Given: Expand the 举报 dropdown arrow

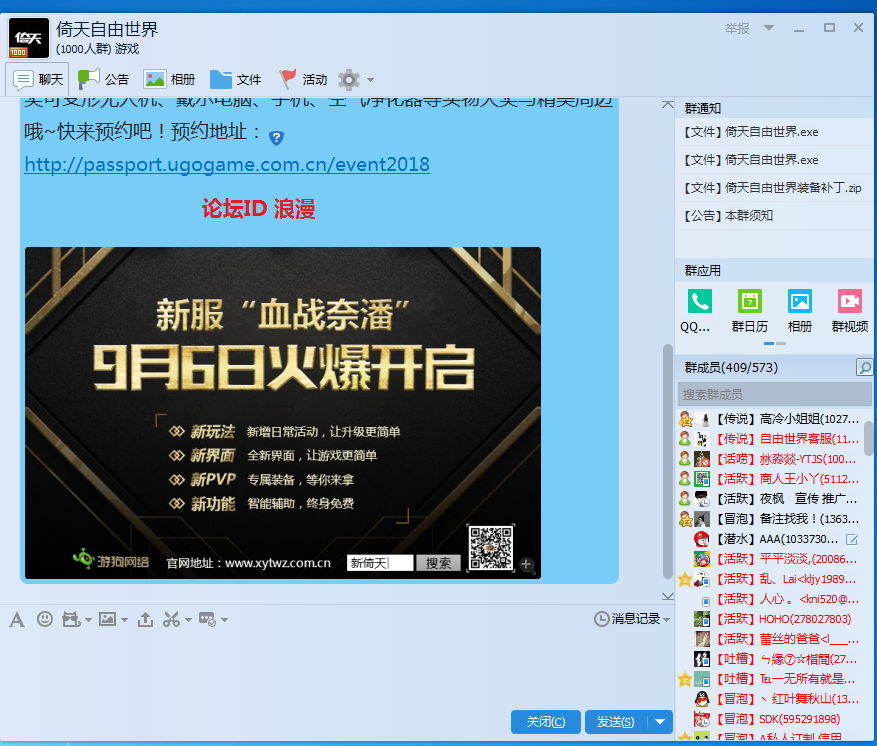Looking at the screenshot, I should [x=769, y=28].
